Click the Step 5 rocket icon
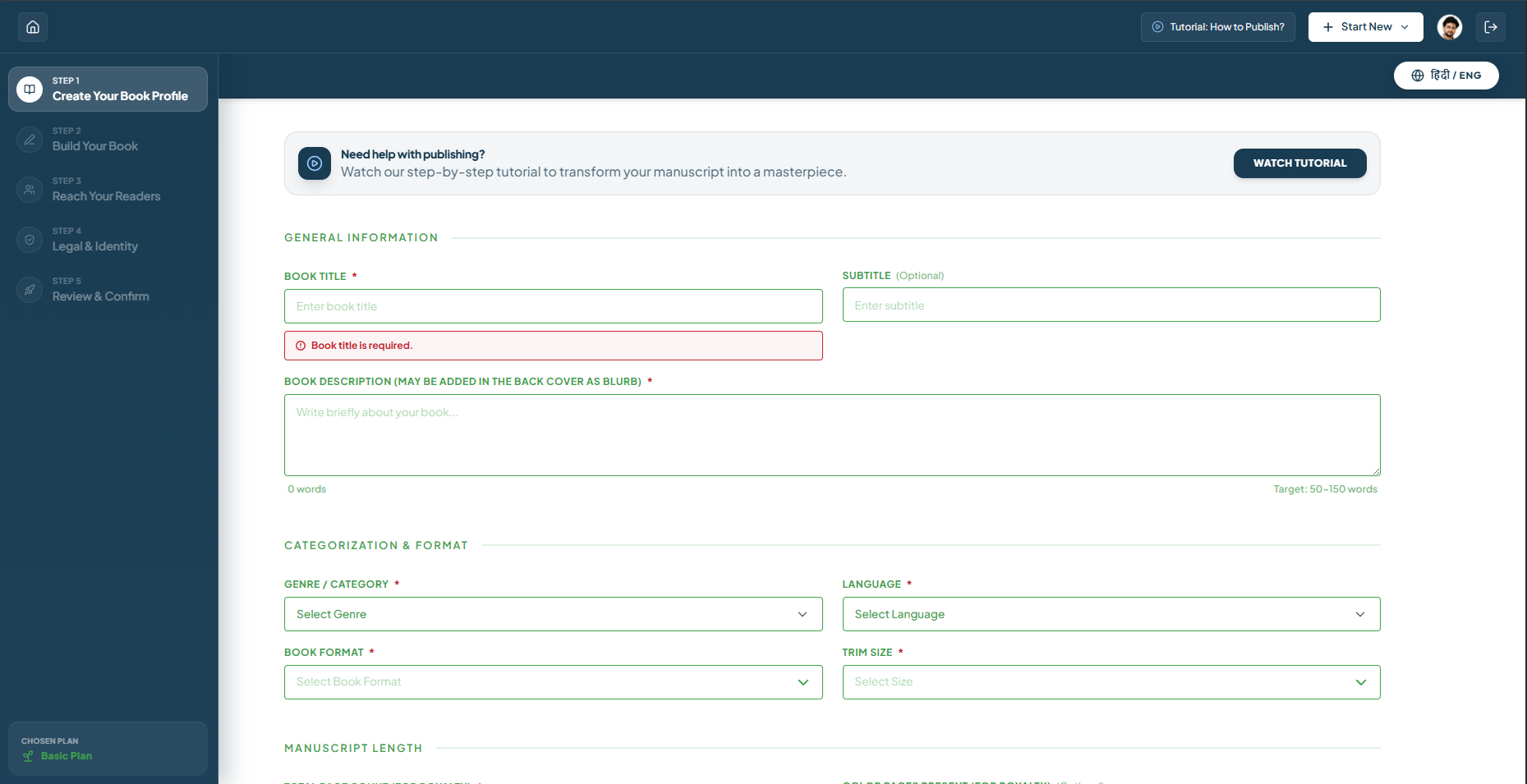Viewport: 1527px width, 784px height. coord(30,290)
